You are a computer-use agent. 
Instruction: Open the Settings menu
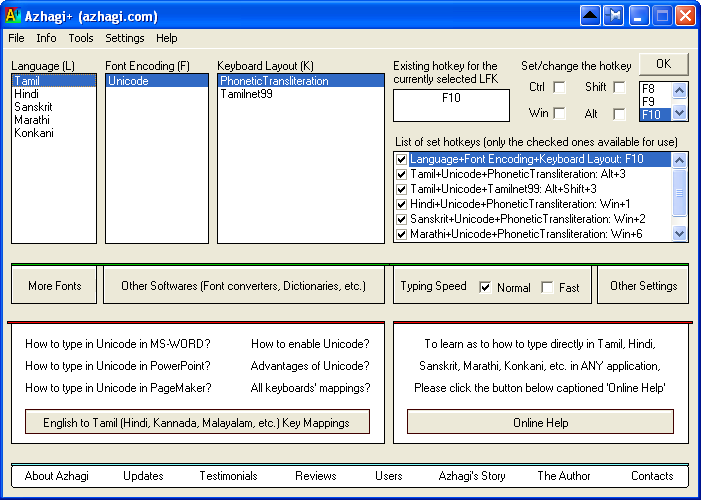pos(125,38)
